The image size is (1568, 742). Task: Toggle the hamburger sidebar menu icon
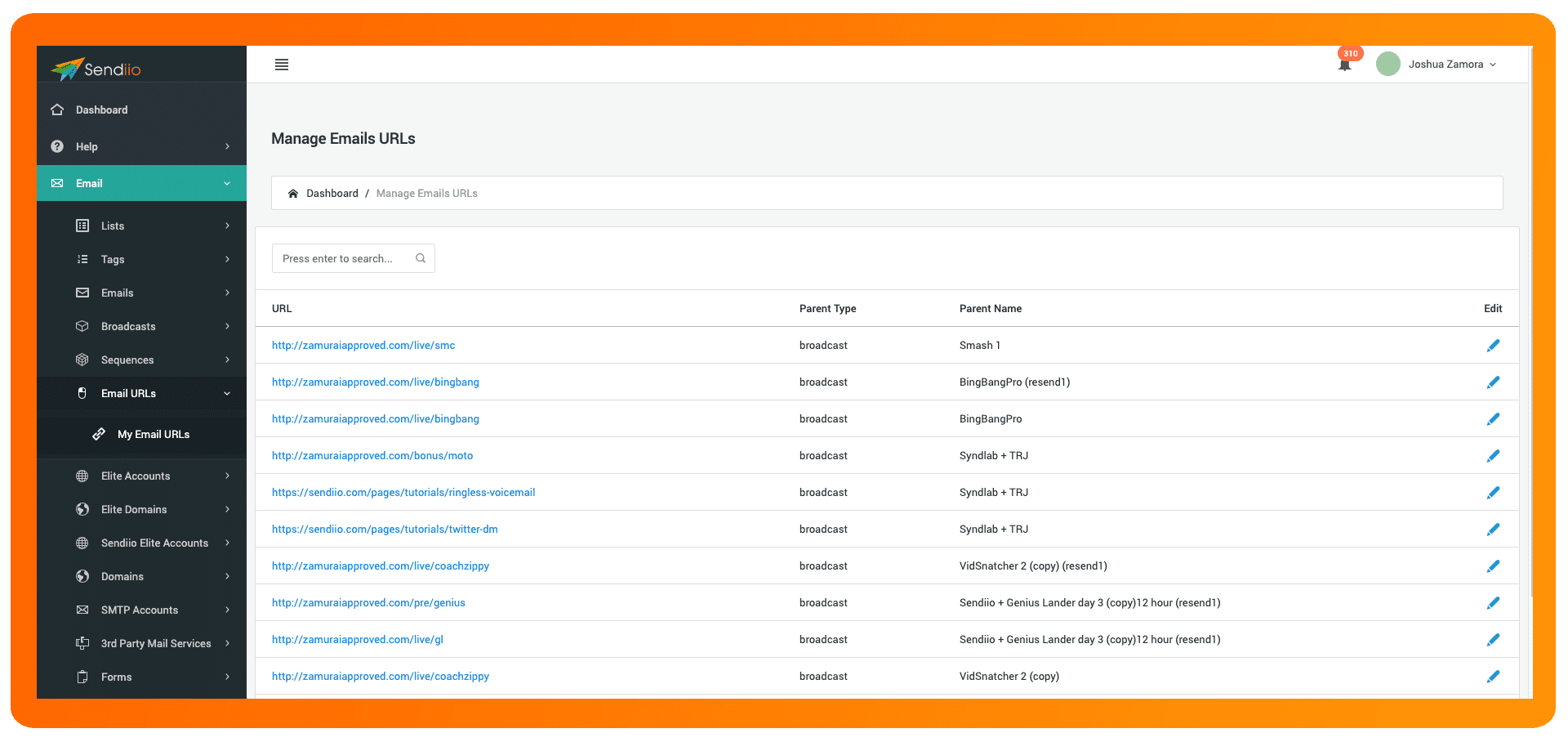[282, 65]
